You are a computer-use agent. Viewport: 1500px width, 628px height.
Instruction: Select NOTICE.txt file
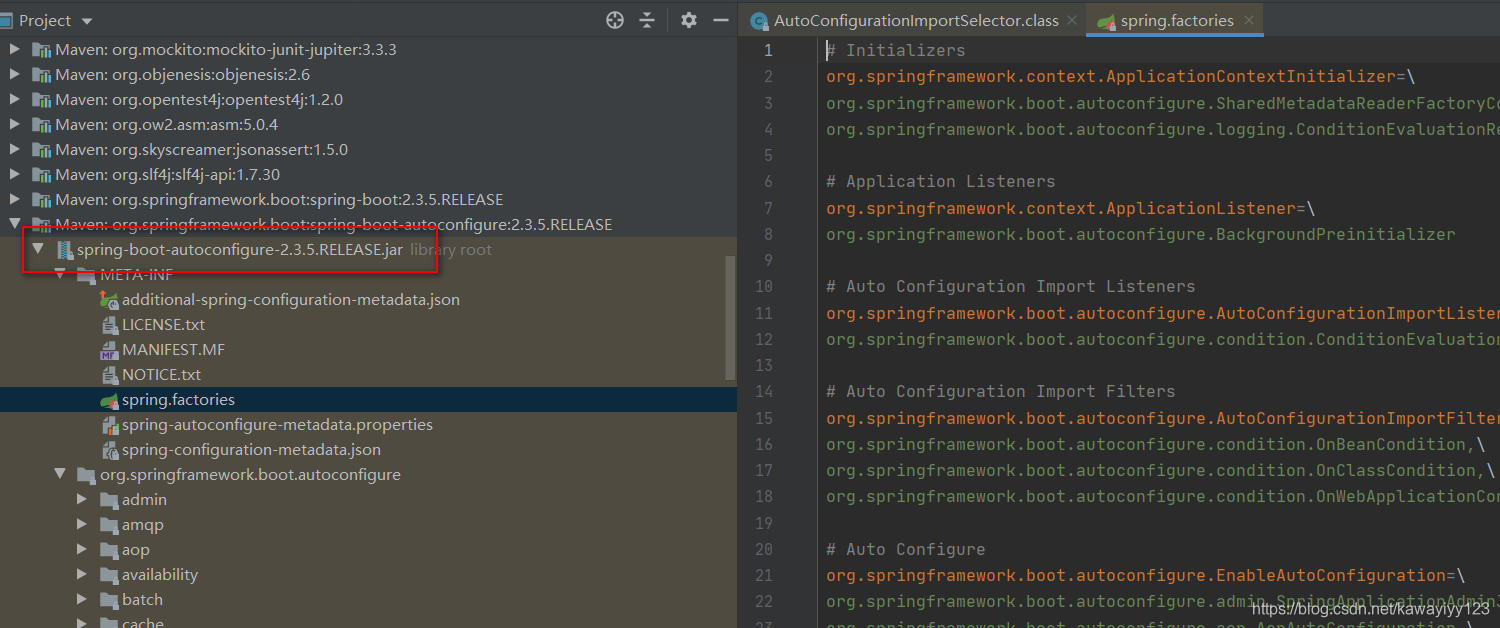click(x=161, y=374)
